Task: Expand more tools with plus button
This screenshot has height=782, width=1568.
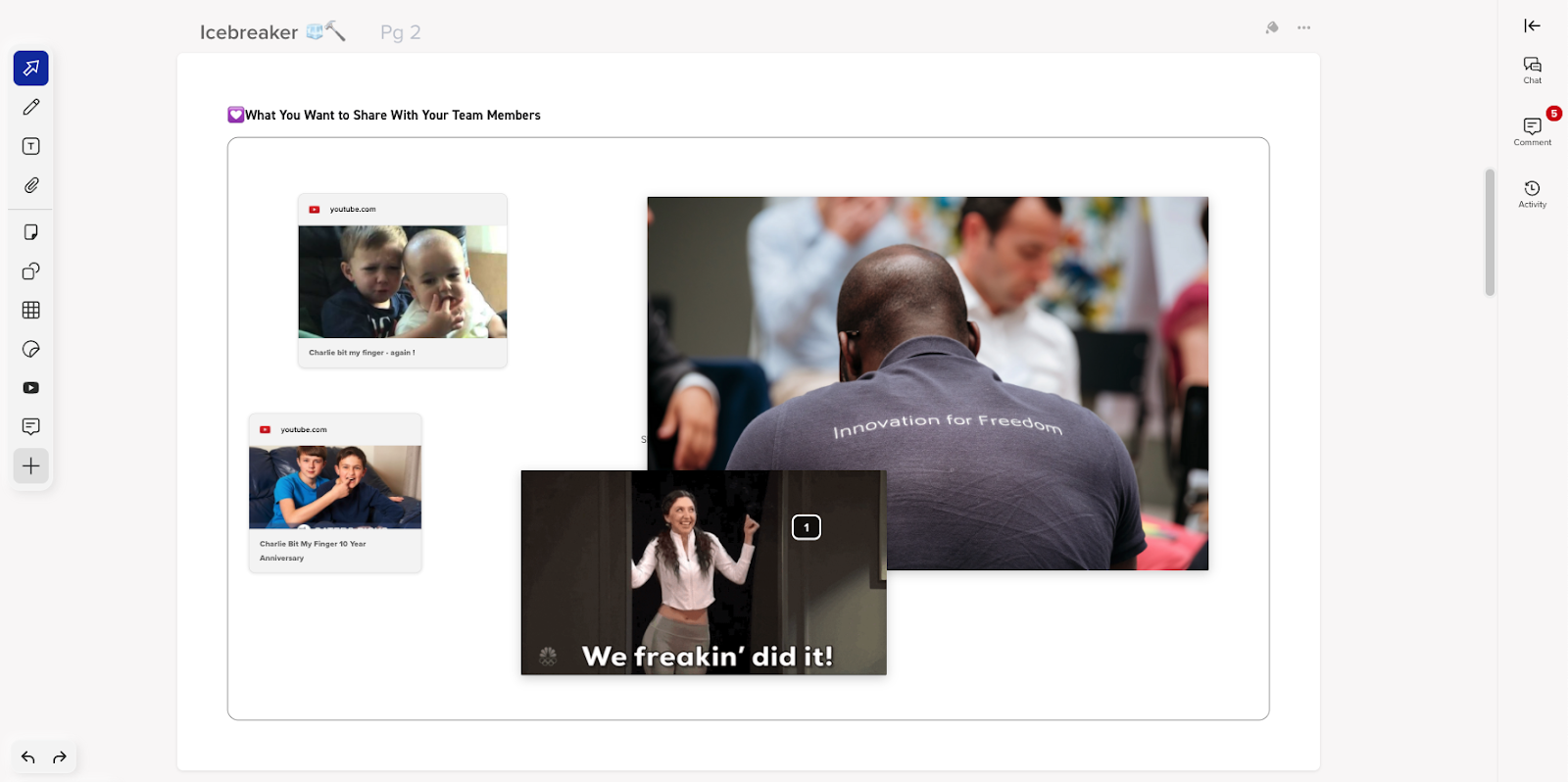Action: click(31, 465)
